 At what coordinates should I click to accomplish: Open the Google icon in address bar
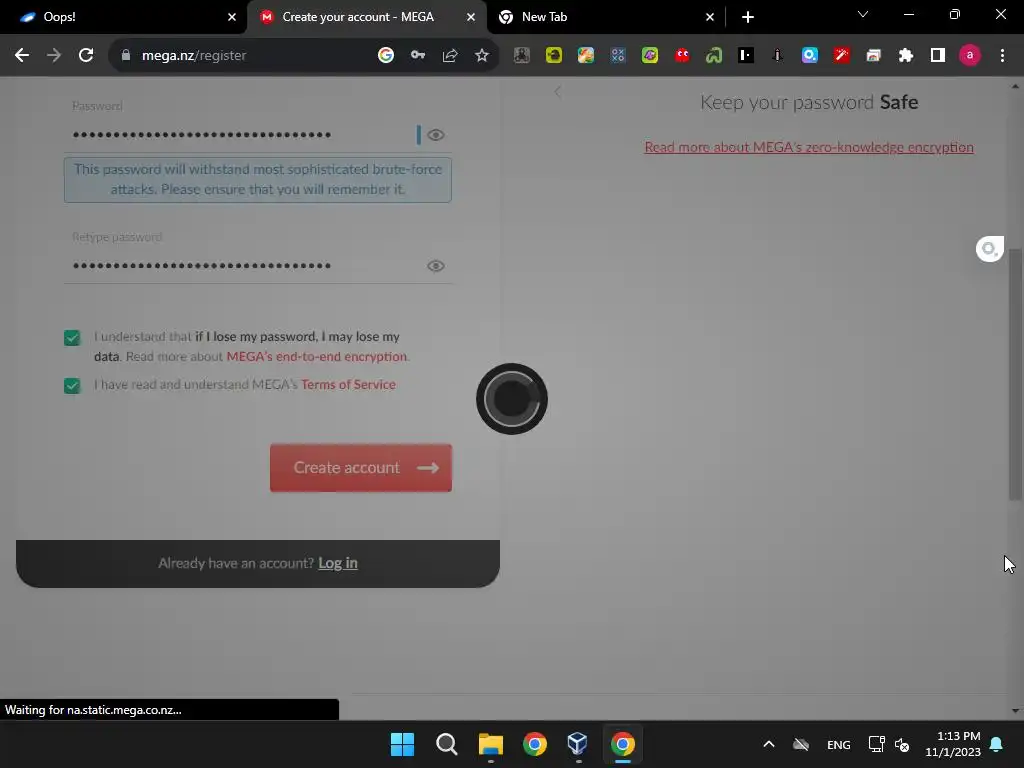click(x=386, y=56)
